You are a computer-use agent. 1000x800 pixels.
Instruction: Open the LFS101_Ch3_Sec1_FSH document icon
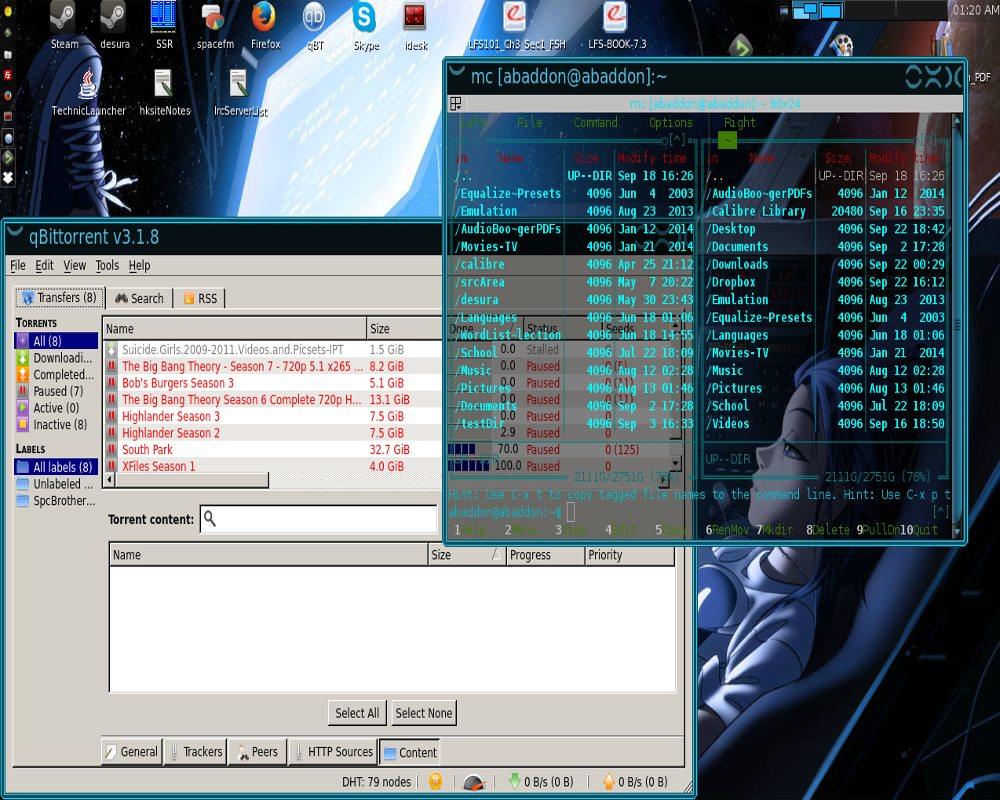click(516, 26)
